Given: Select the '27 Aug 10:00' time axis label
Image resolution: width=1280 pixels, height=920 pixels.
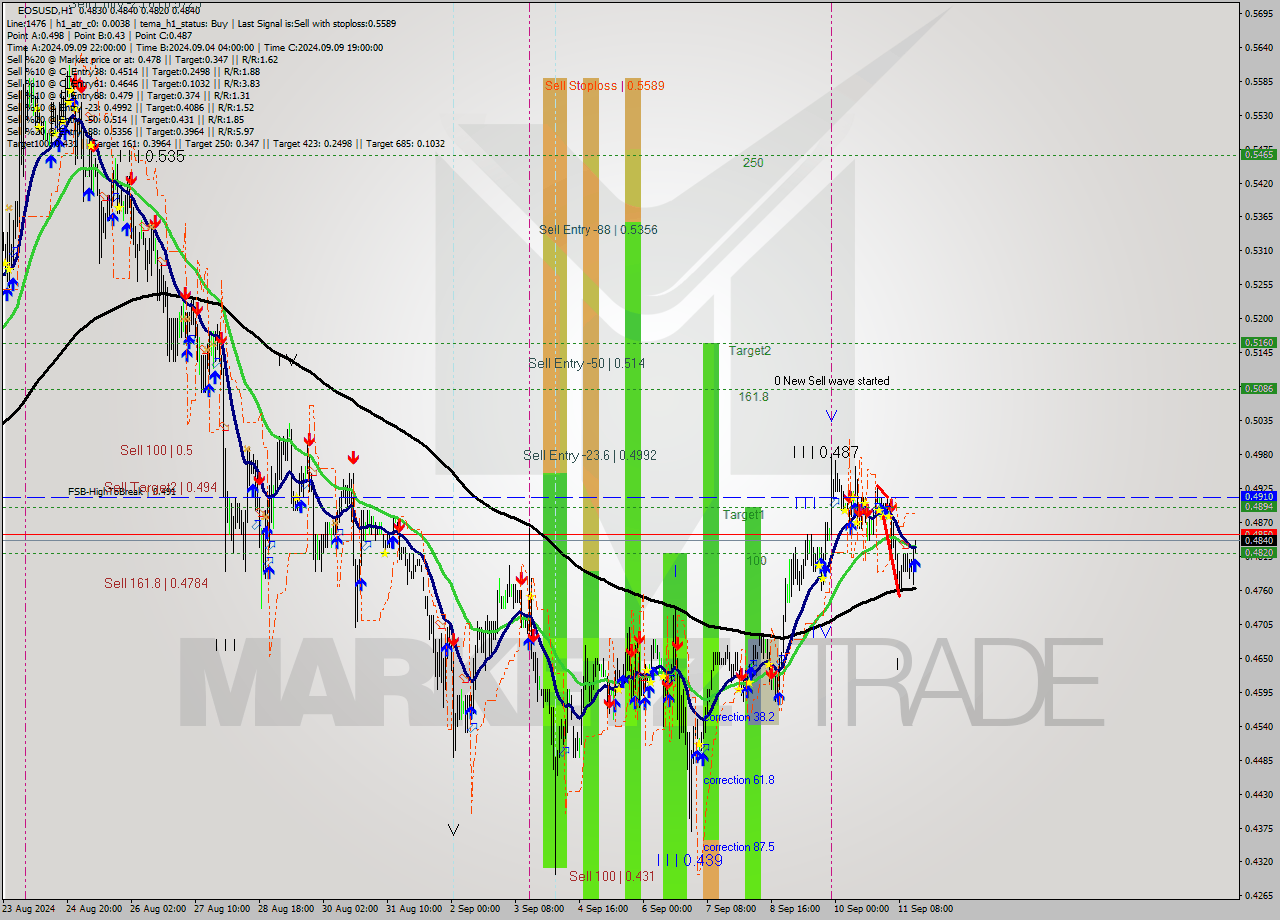Looking at the screenshot, I should (x=222, y=909).
